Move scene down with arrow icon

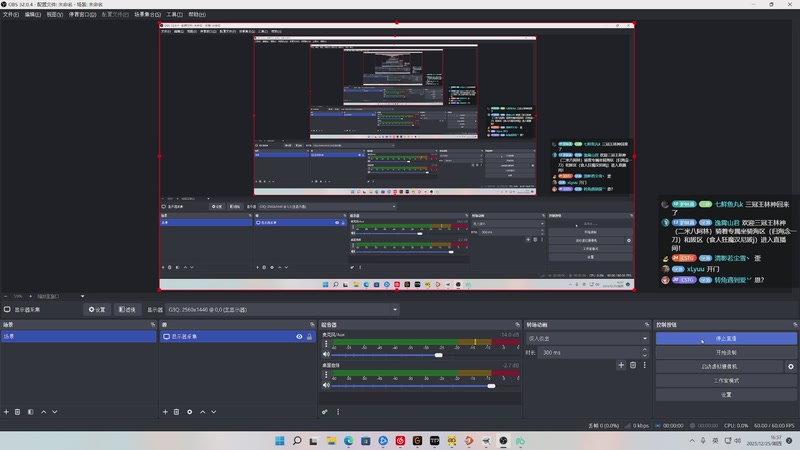tap(55, 412)
